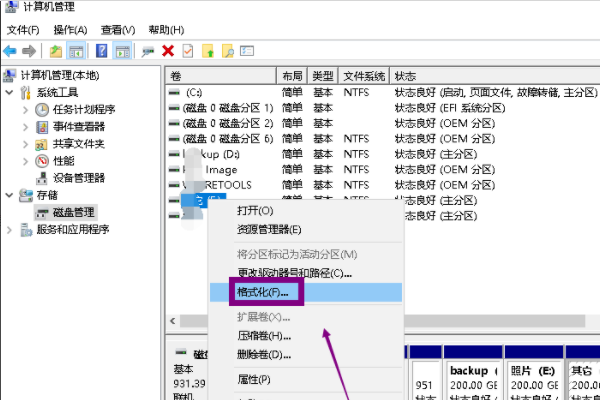600x400 pixels.
Task: Choose 删除卷(D)... from context menu
Action: tap(264, 354)
